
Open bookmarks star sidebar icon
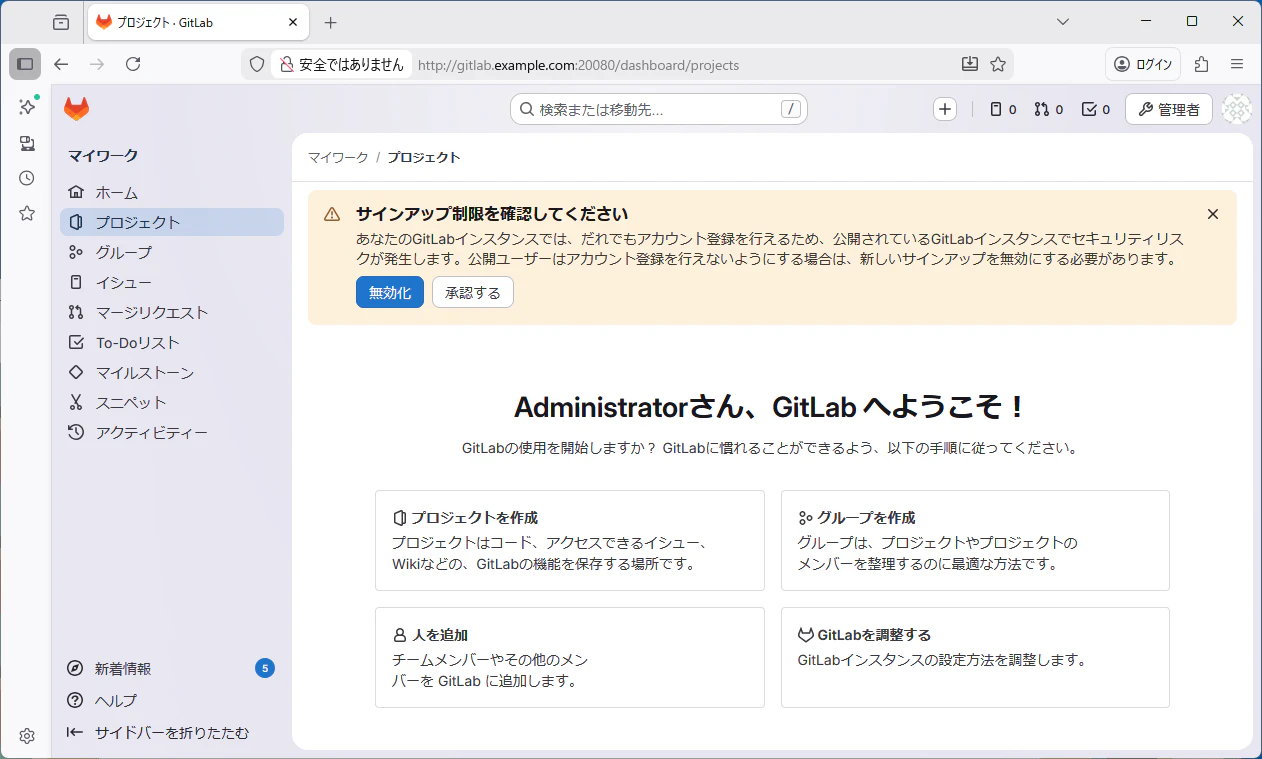27,213
